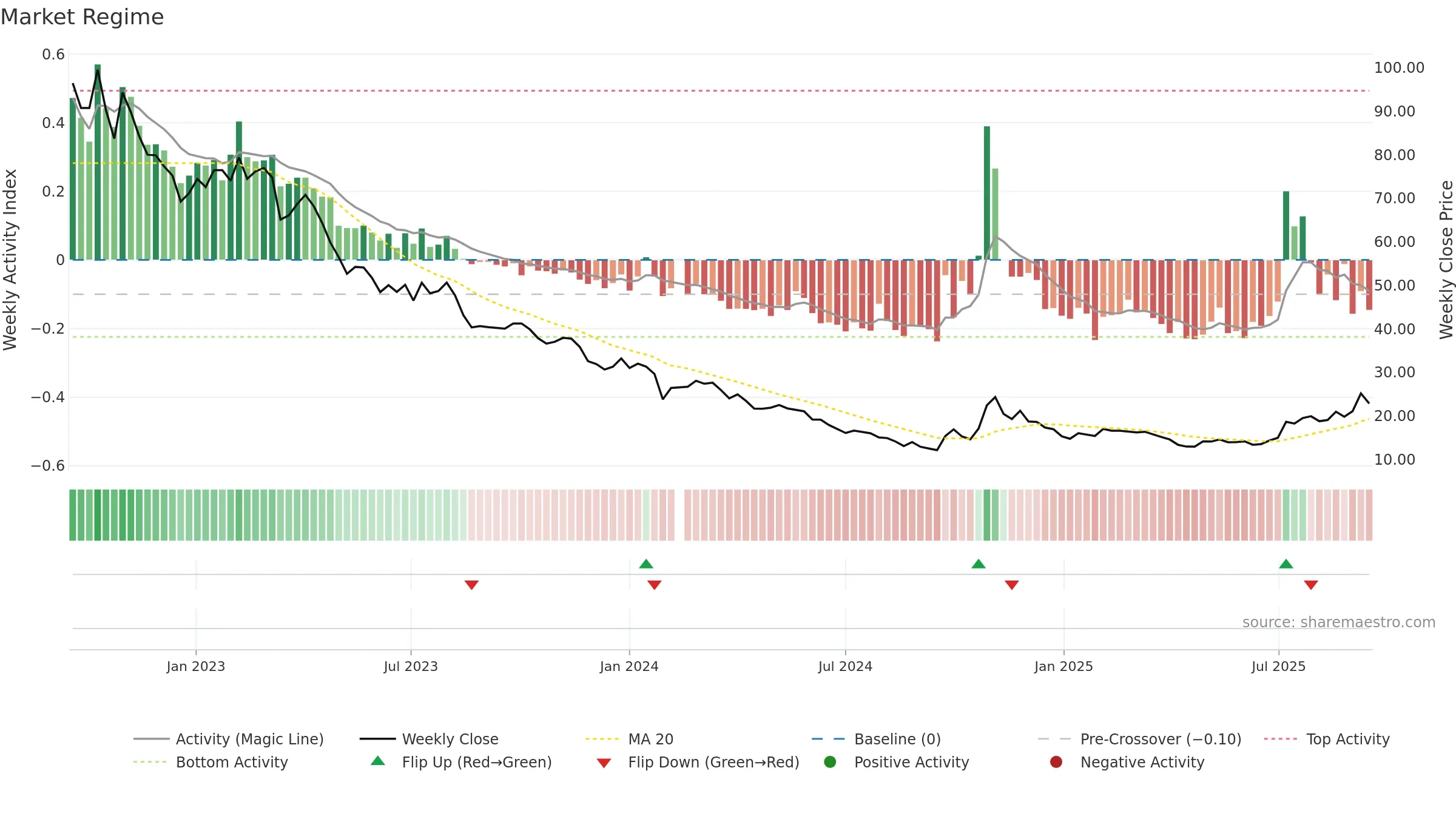This screenshot has width=1456, height=819.
Task: Click the 0.6 activity axis value
Action: [53, 55]
